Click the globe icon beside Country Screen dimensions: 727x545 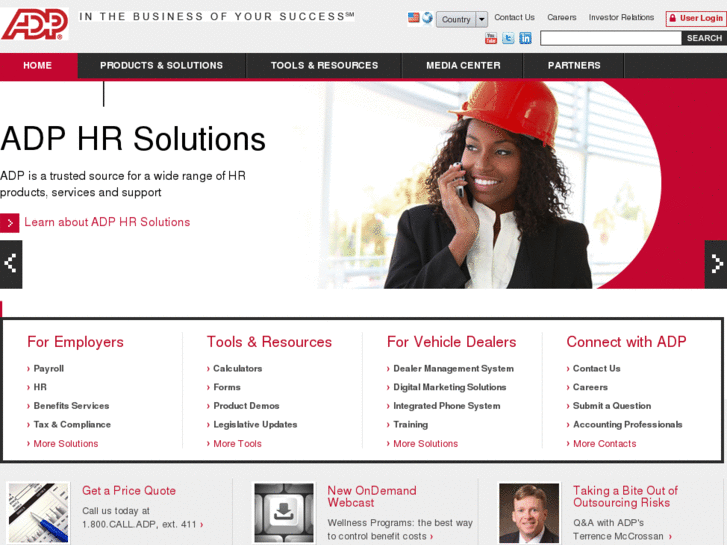coord(427,18)
